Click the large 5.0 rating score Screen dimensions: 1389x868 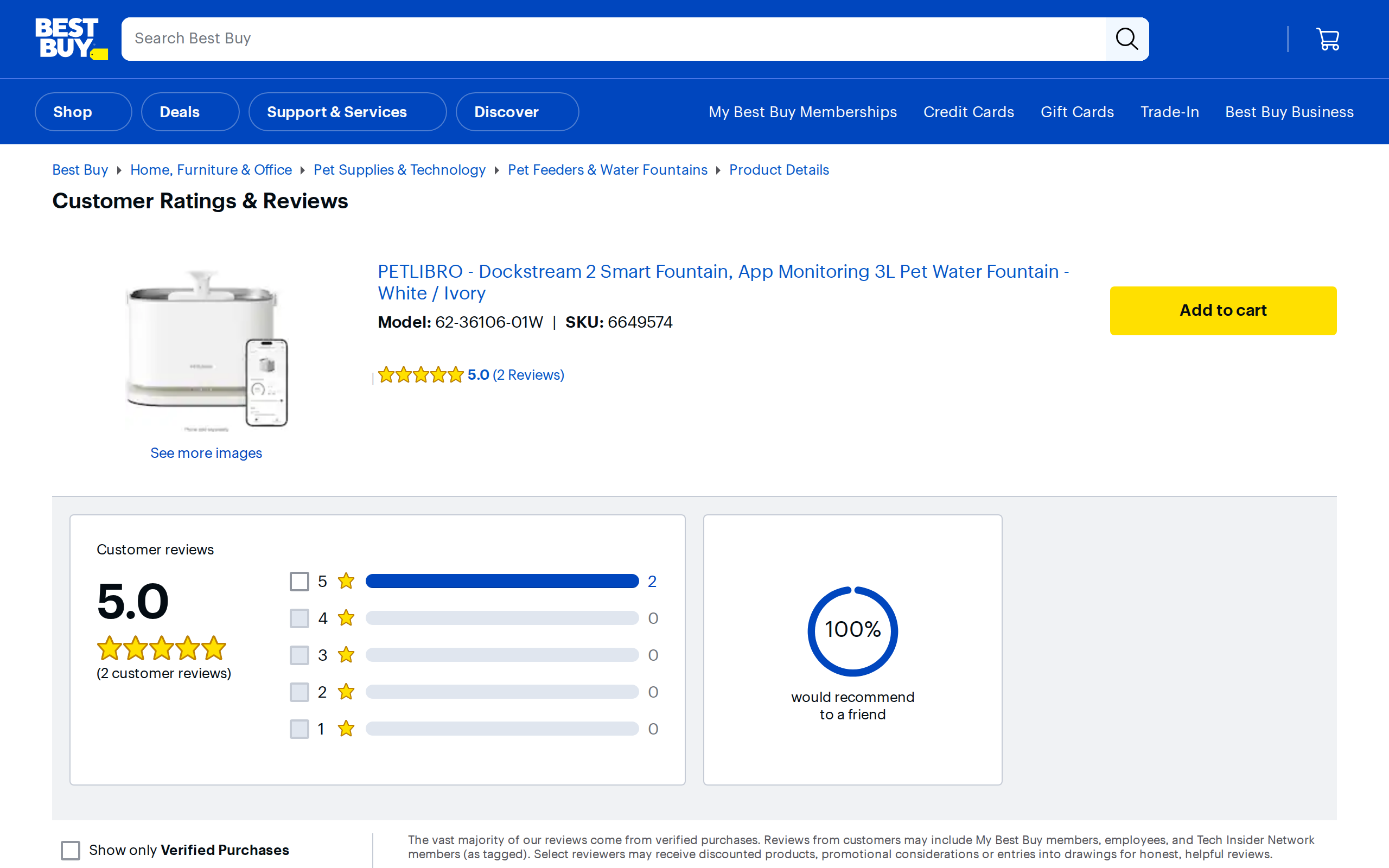(132, 601)
